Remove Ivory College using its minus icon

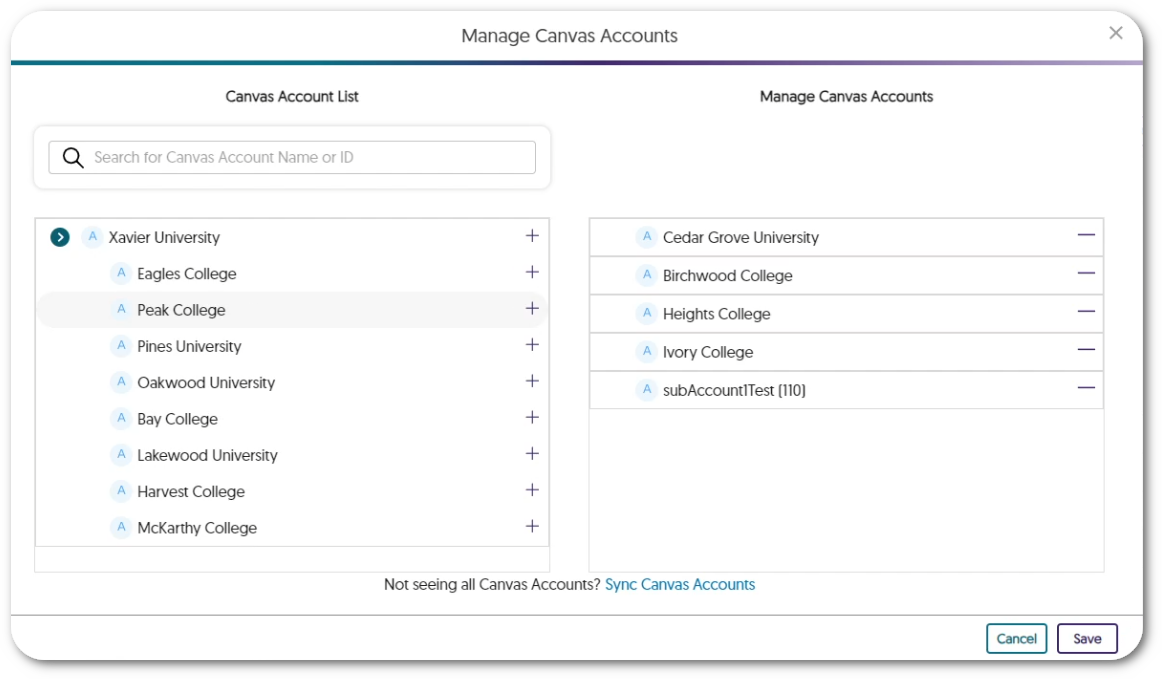(x=1085, y=351)
